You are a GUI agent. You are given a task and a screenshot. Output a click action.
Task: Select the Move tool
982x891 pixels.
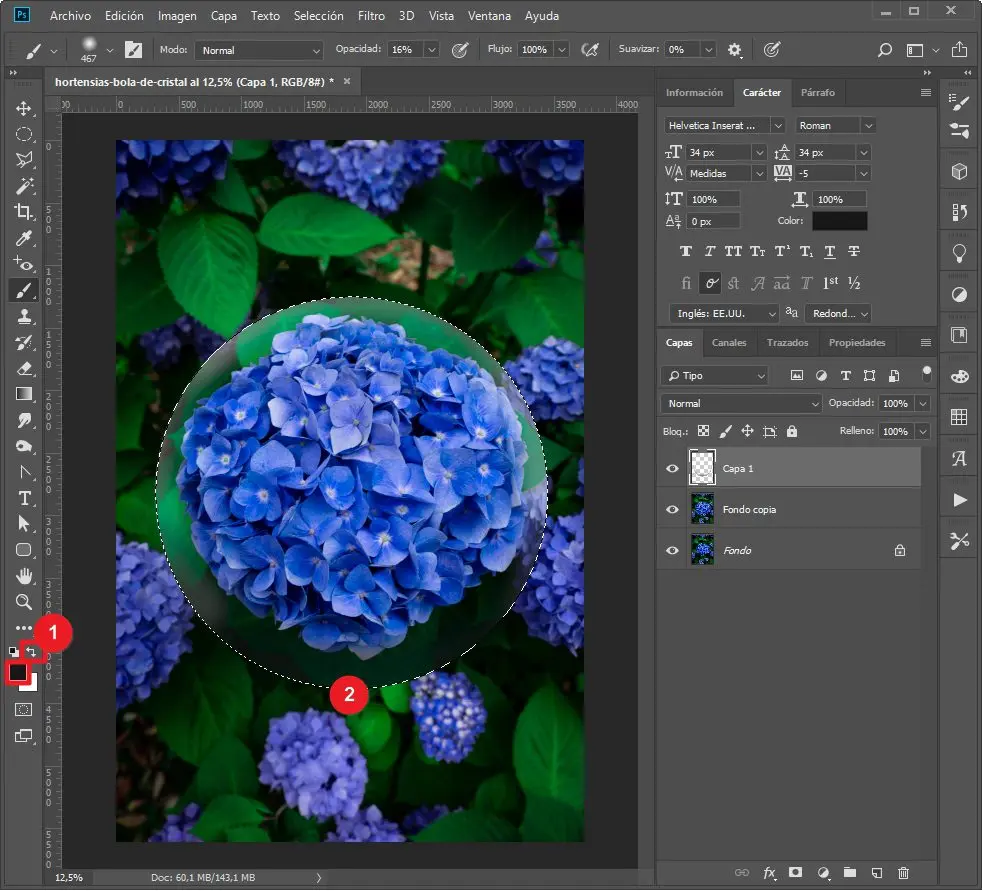24,108
